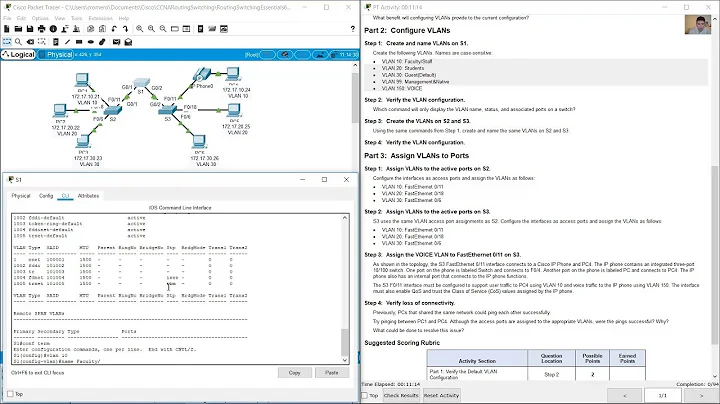Switch to Logical workspace view

coord(18,54)
